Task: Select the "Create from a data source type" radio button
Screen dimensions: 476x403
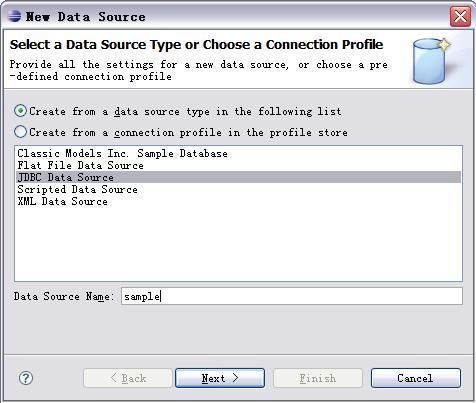Action: (21, 111)
